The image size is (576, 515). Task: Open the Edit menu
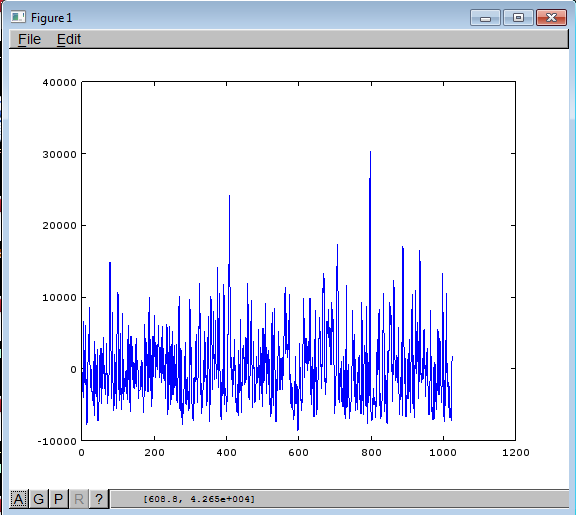[x=69, y=39]
